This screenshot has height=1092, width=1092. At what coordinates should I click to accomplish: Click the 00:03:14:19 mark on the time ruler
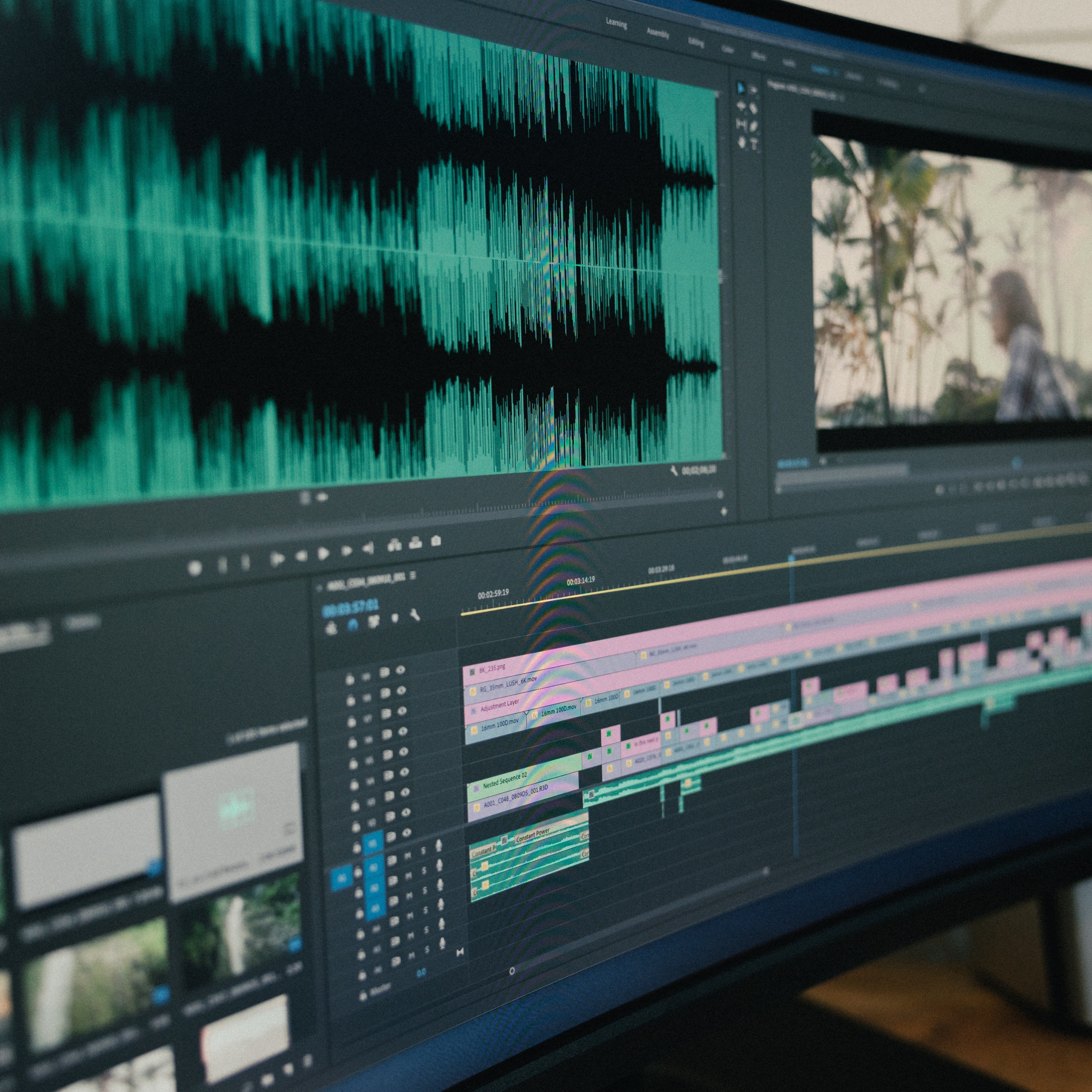pos(581,581)
